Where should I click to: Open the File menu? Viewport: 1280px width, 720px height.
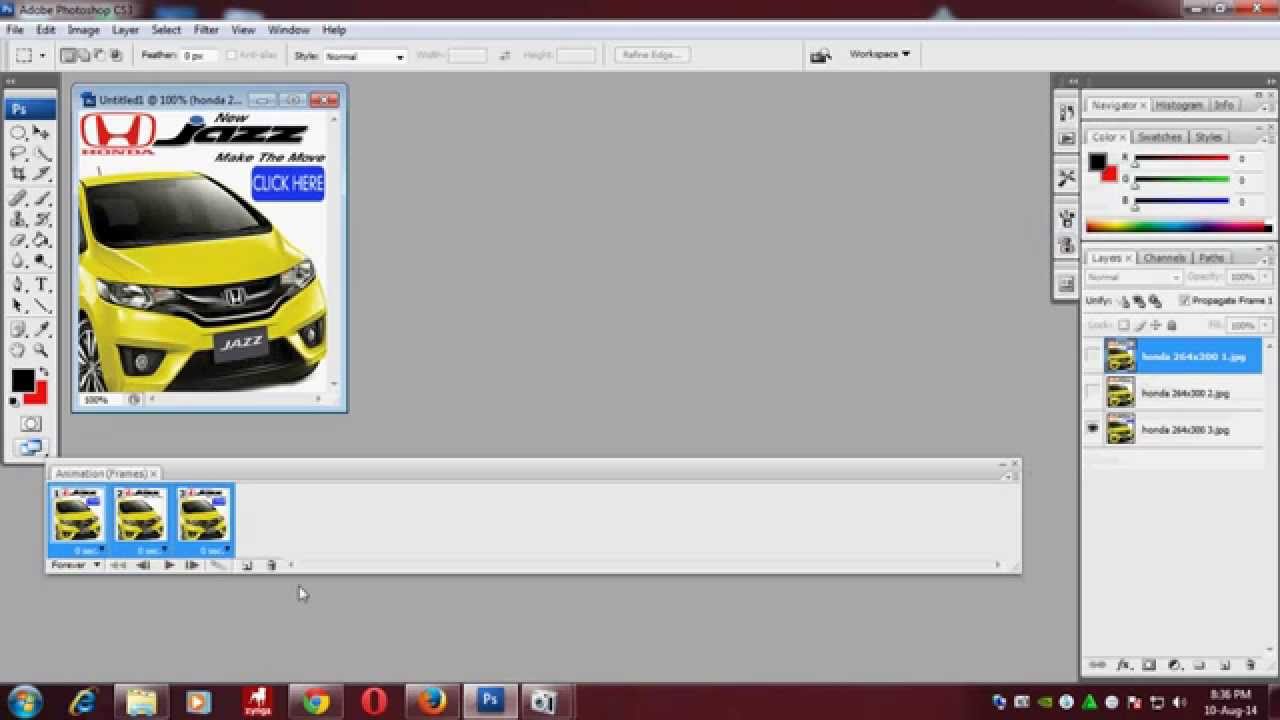click(x=15, y=30)
